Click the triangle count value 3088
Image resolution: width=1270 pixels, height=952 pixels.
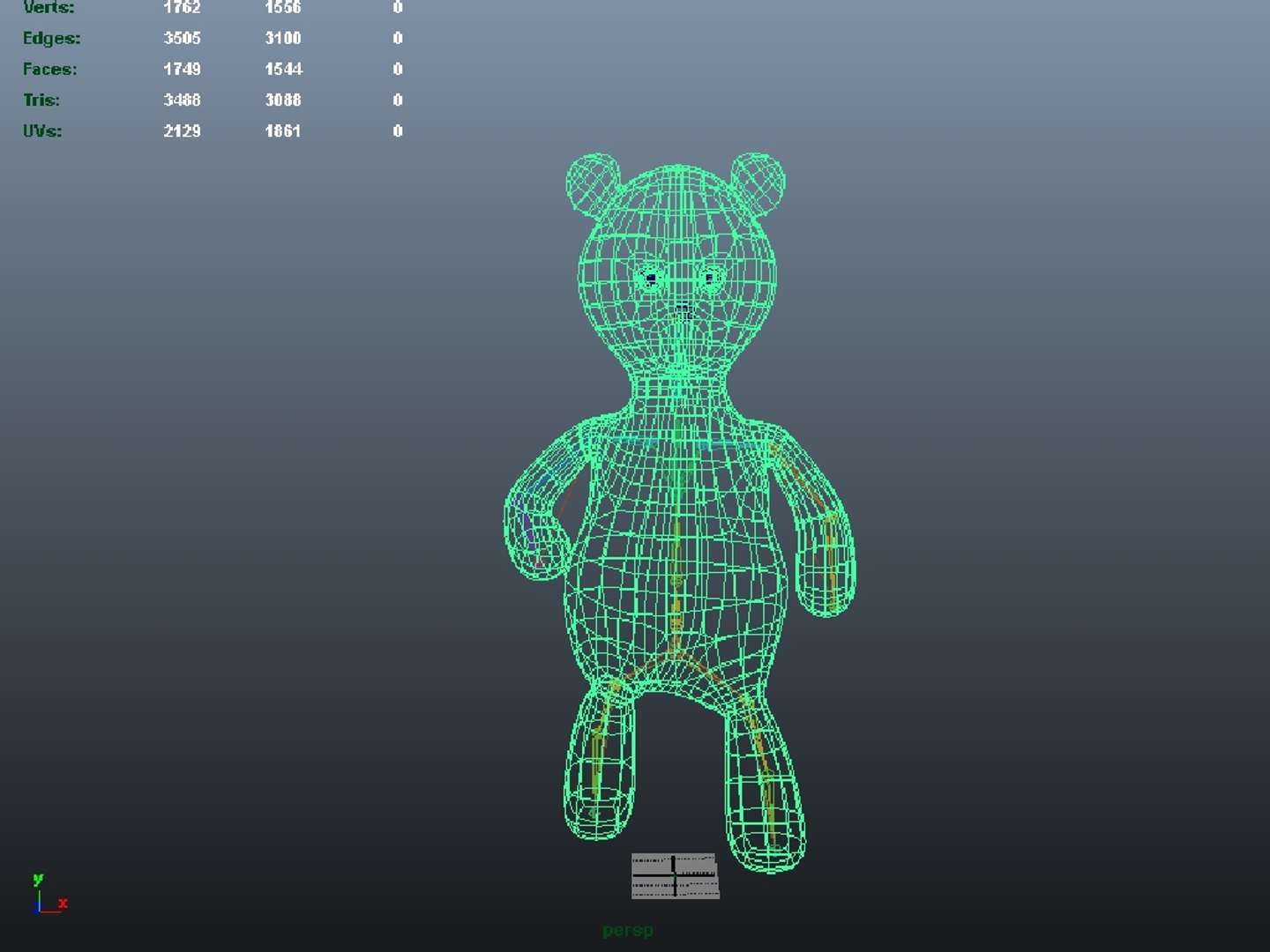(x=283, y=100)
